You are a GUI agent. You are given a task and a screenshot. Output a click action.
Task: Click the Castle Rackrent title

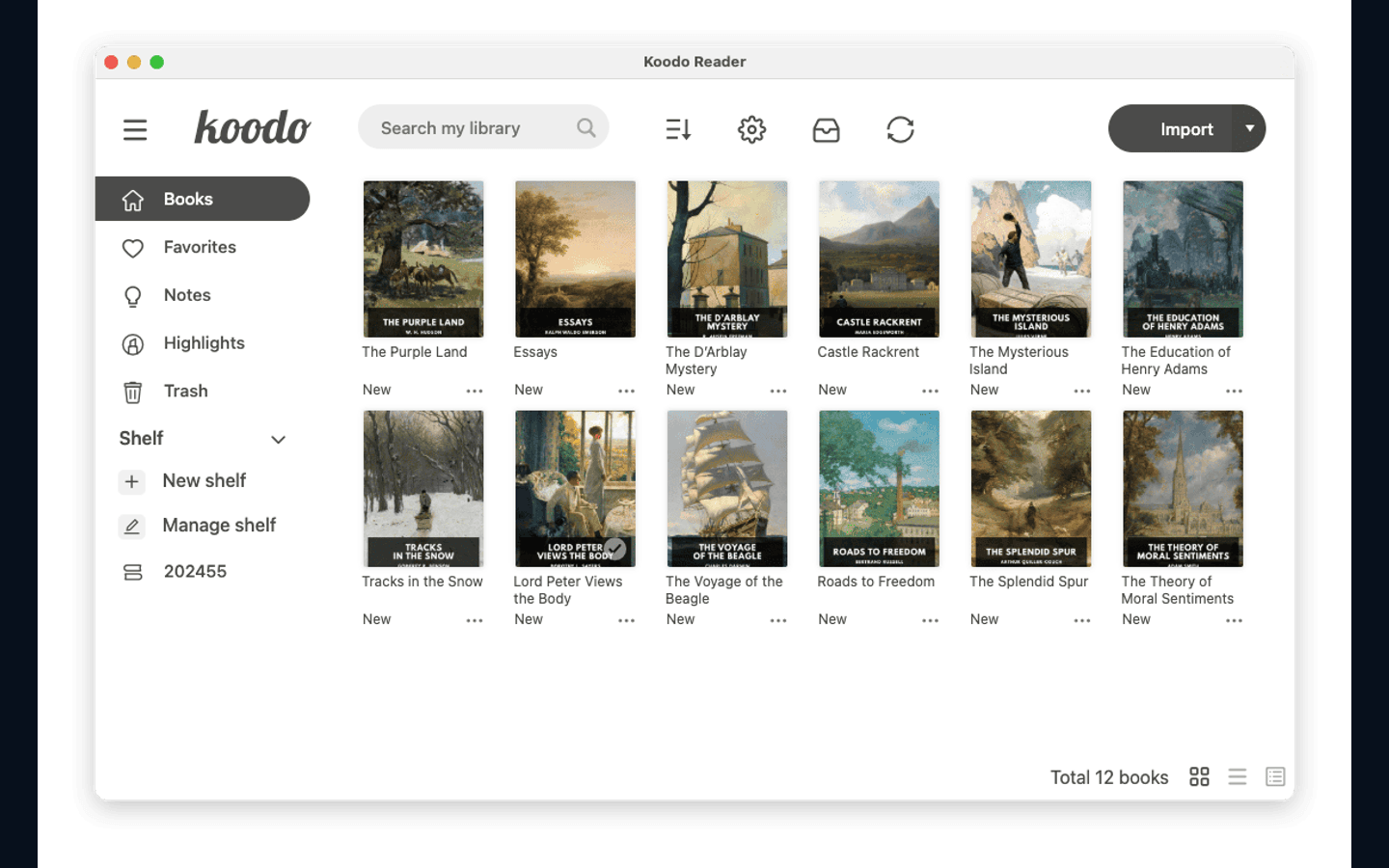pyautogui.click(x=868, y=352)
